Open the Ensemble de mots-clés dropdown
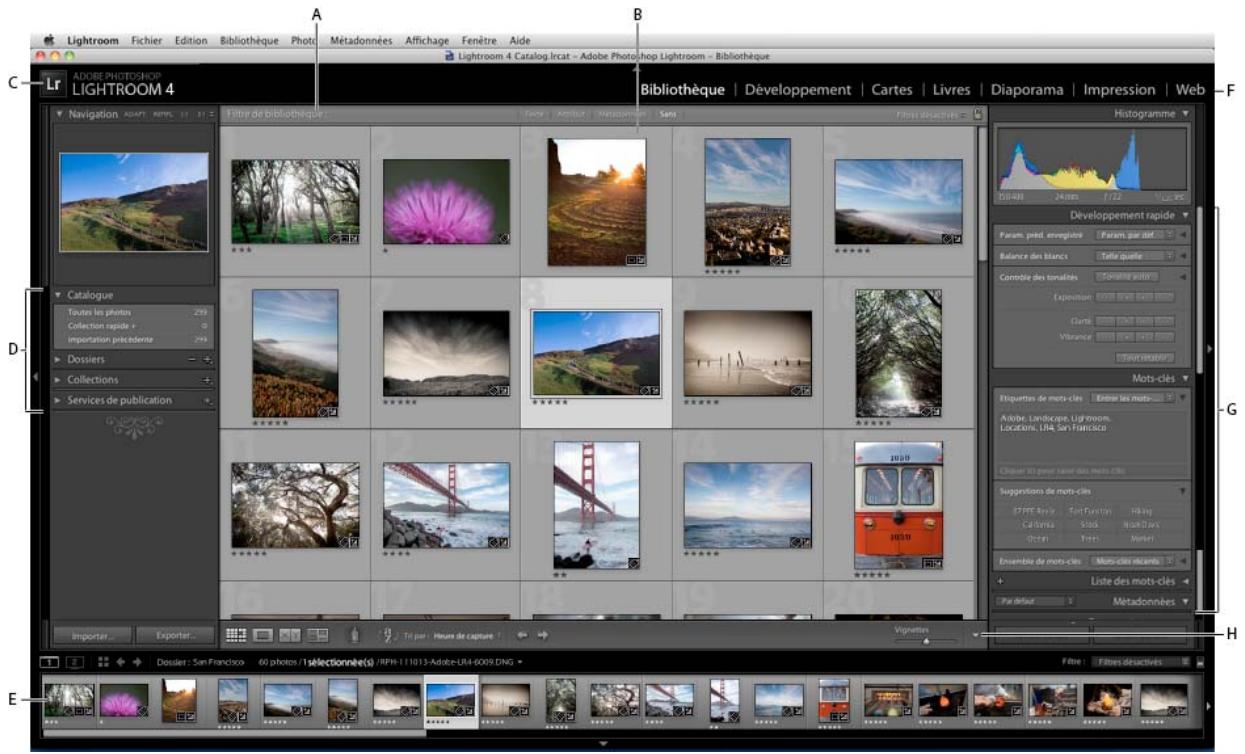This screenshot has height=754, width=1245. tap(1130, 561)
